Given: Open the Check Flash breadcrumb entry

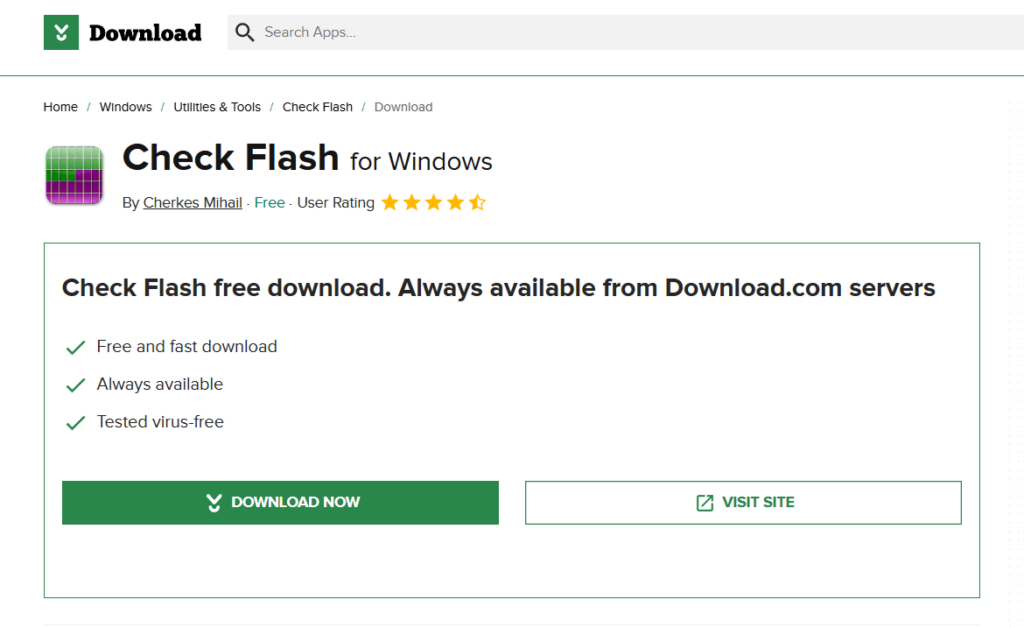Looking at the screenshot, I should point(317,107).
